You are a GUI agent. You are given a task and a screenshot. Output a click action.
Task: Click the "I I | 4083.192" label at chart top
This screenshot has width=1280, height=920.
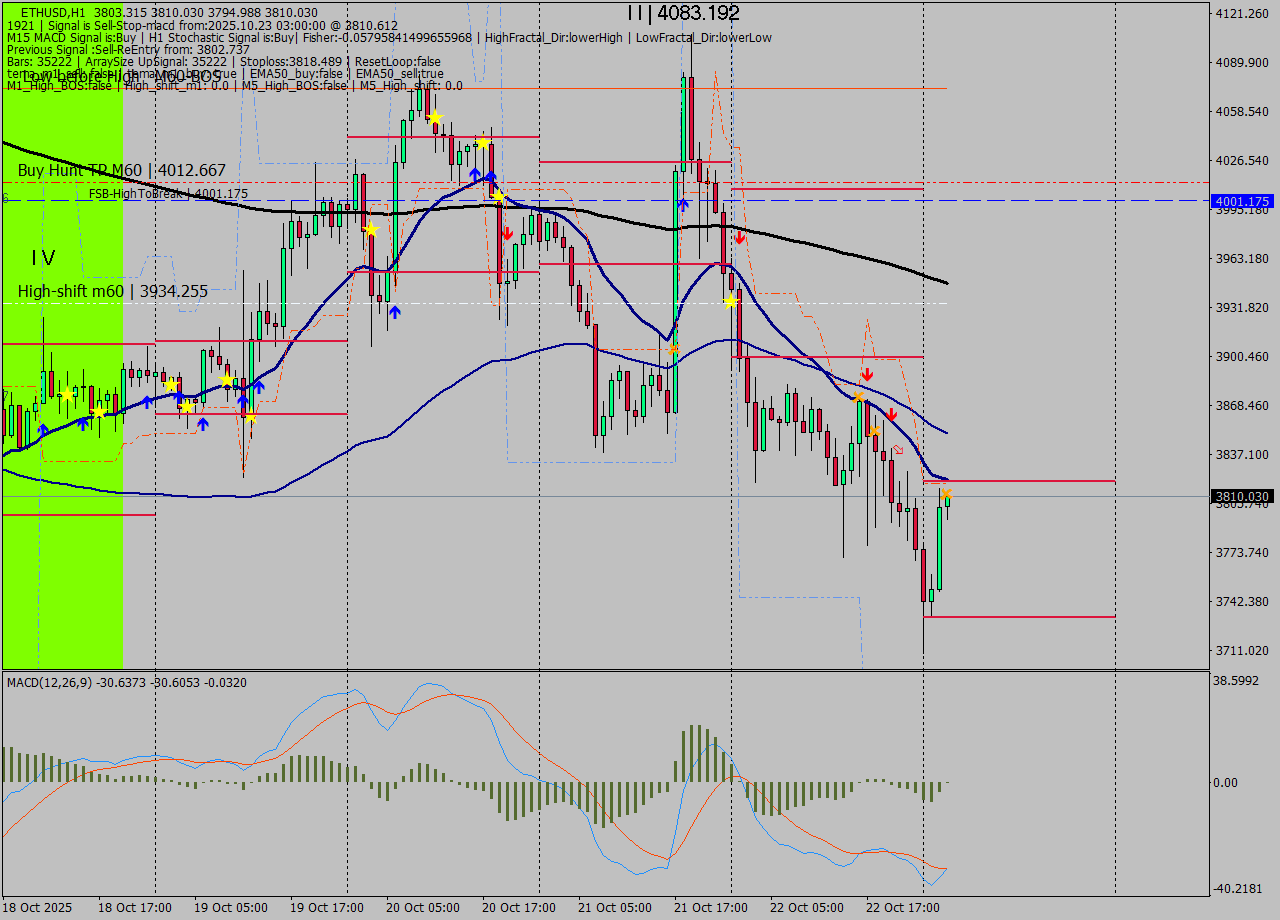683,13
